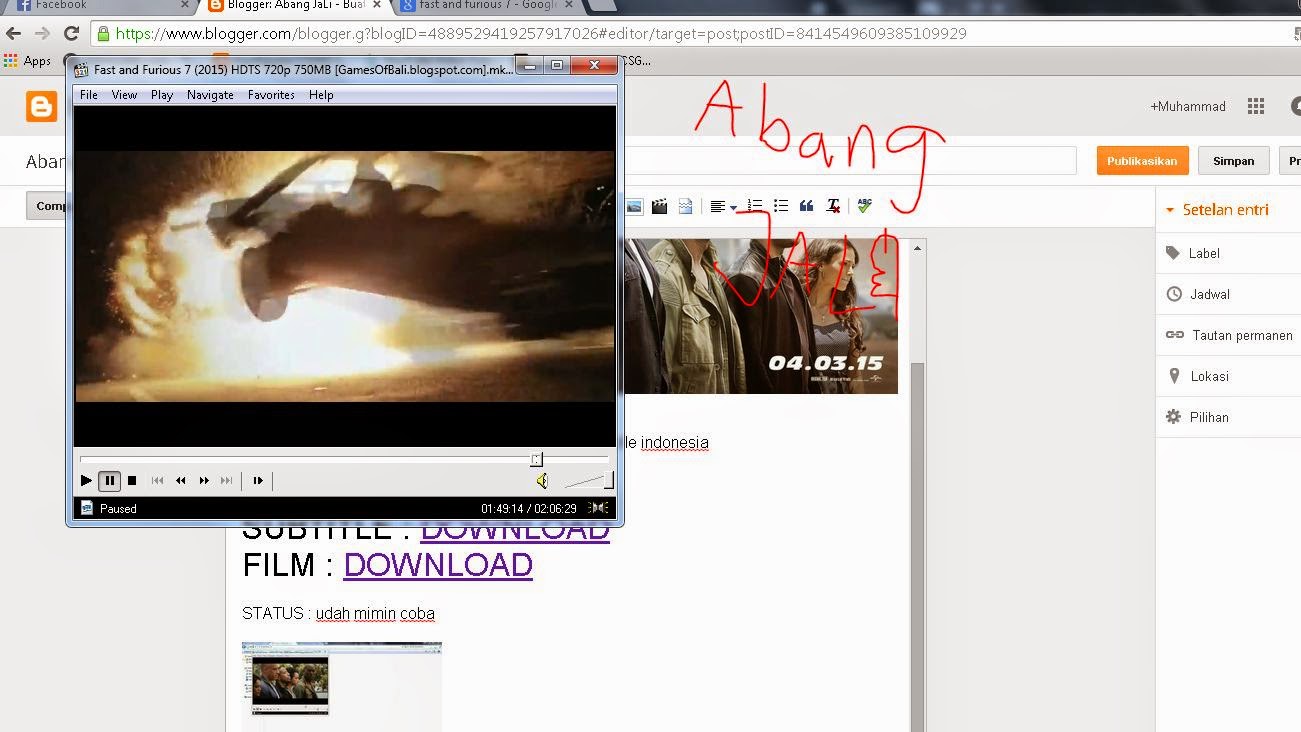
Task: Click the Pause button in the media player
Action: click(x=109, y=481)
